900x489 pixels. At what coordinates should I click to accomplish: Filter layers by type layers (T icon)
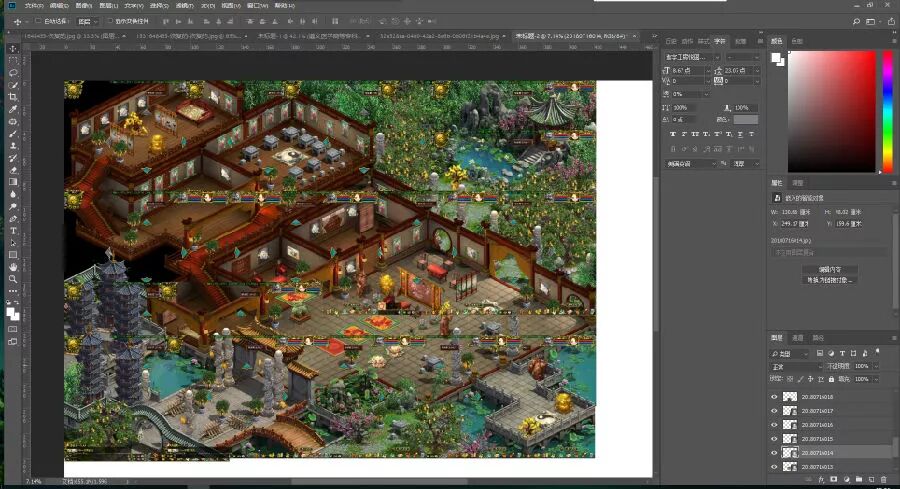tap(842, 353)
